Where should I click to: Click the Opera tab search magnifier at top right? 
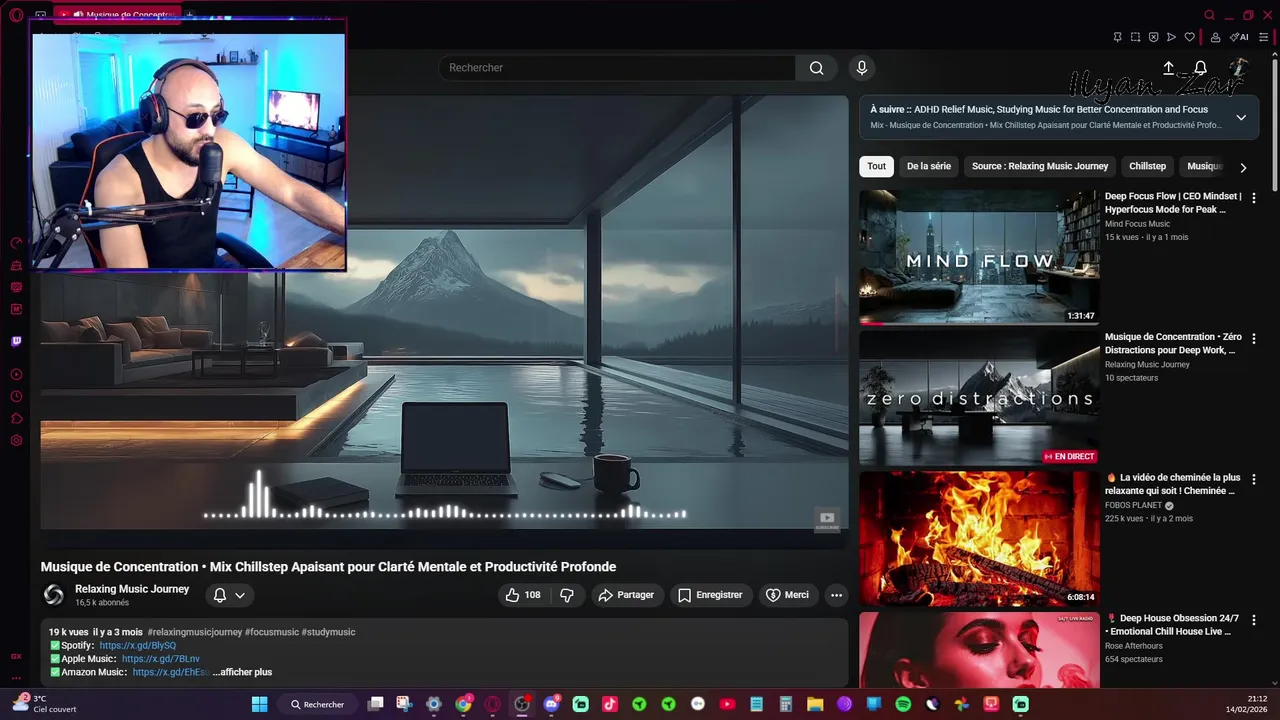1210,15
